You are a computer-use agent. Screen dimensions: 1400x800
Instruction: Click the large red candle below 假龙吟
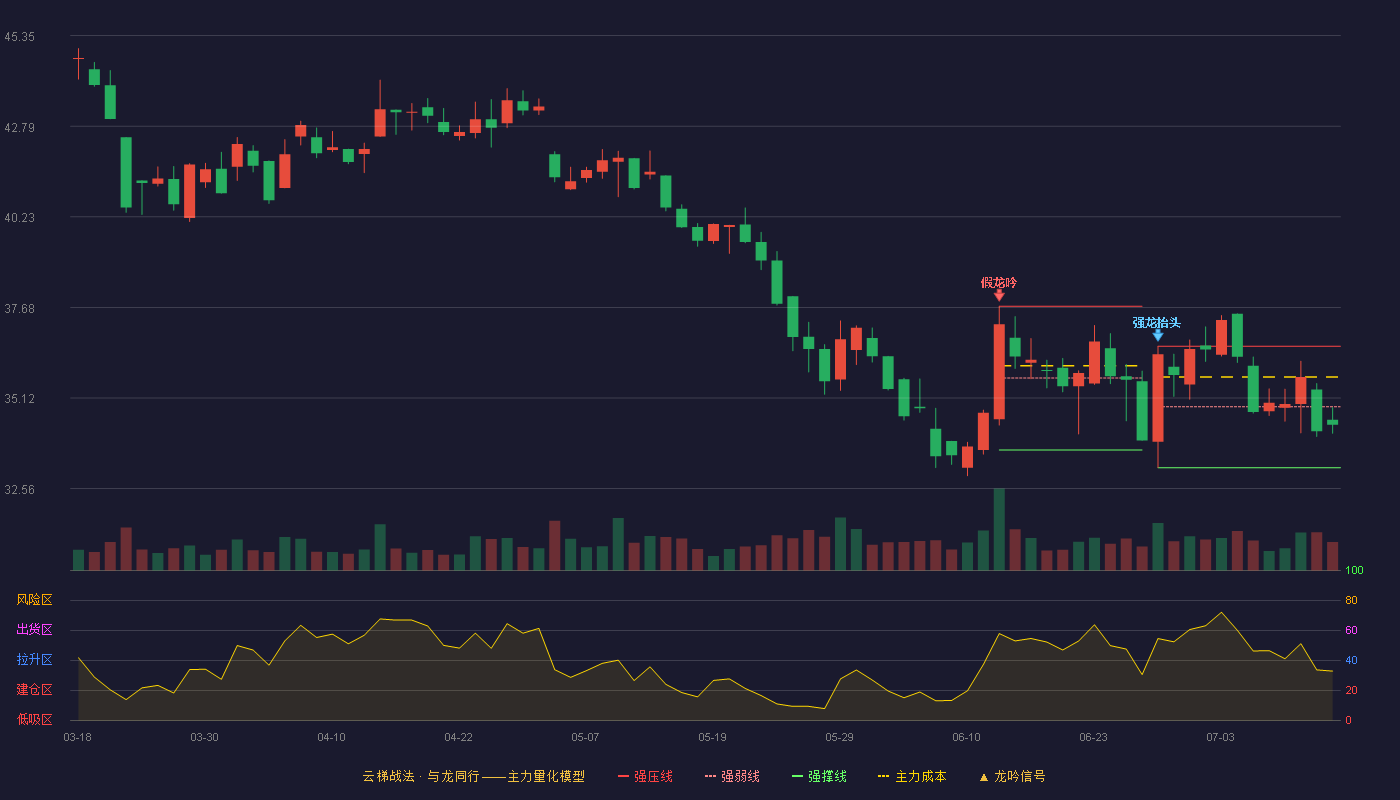[x=999, y=371]
